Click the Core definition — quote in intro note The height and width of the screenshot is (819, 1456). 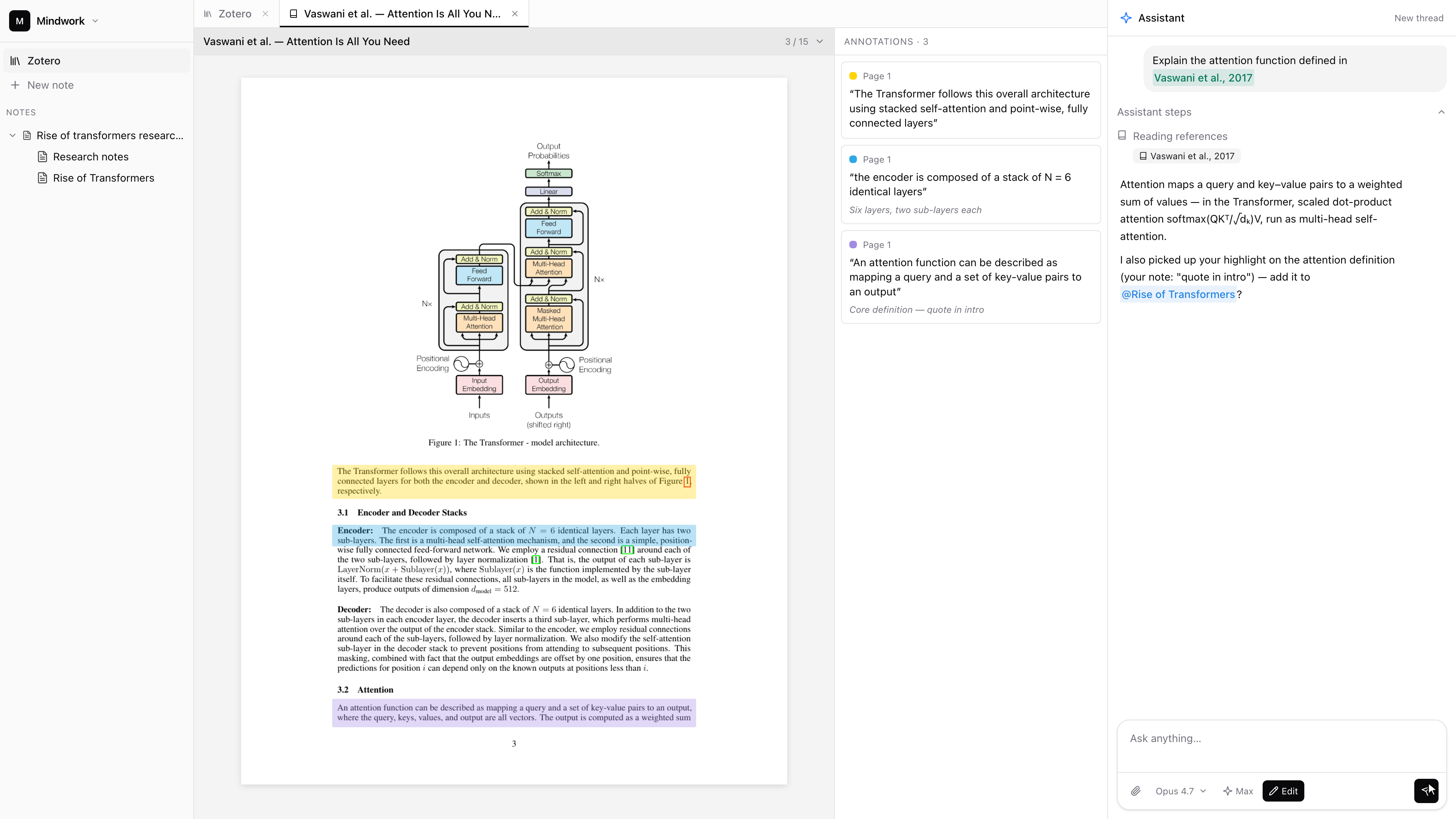click(x=916, y=310)
